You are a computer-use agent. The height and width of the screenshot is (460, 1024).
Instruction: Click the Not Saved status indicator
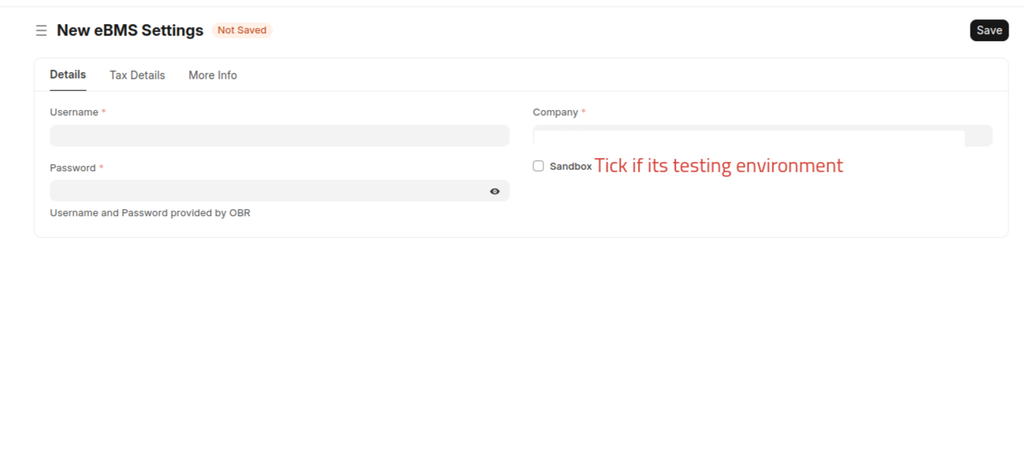[242, 30]
